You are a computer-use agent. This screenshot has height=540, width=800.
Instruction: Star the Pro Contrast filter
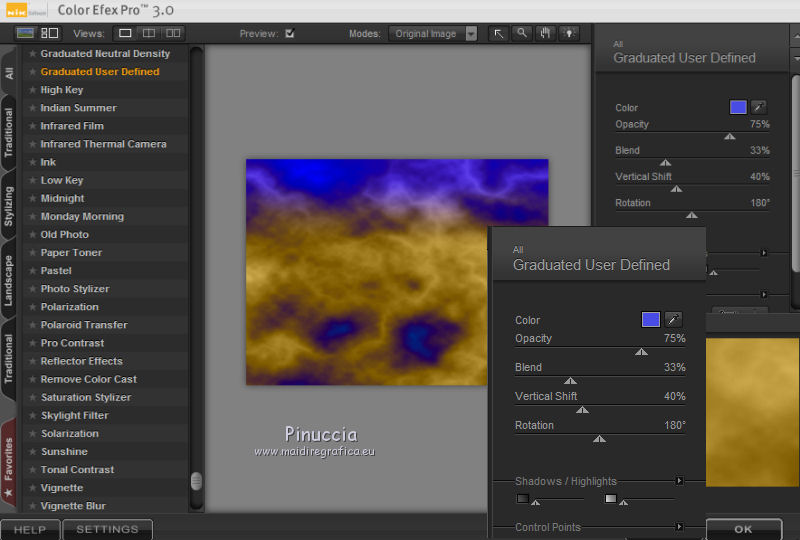pos(32,343)
